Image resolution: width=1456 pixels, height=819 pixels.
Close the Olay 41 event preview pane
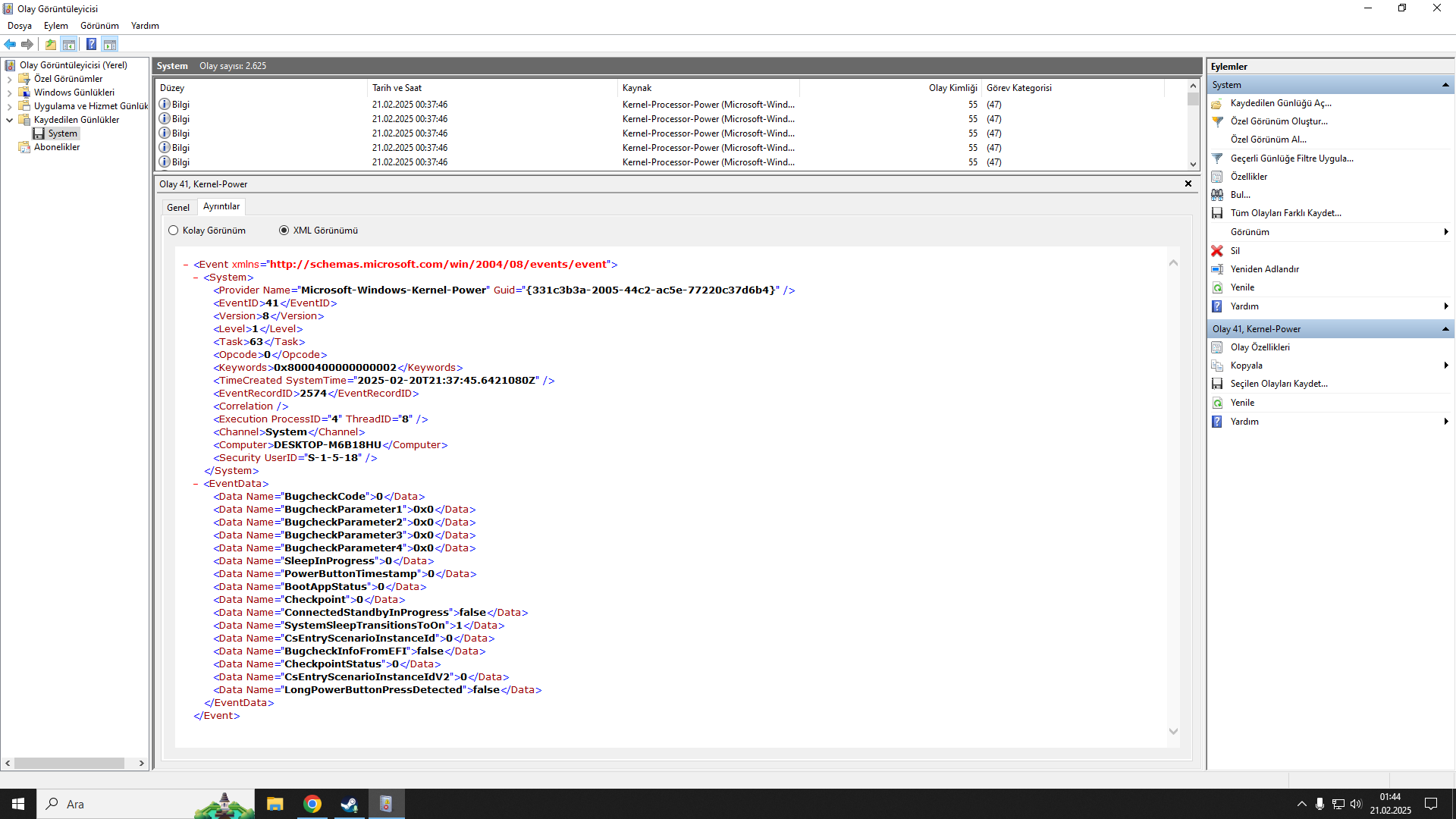tap(1188, 184)
